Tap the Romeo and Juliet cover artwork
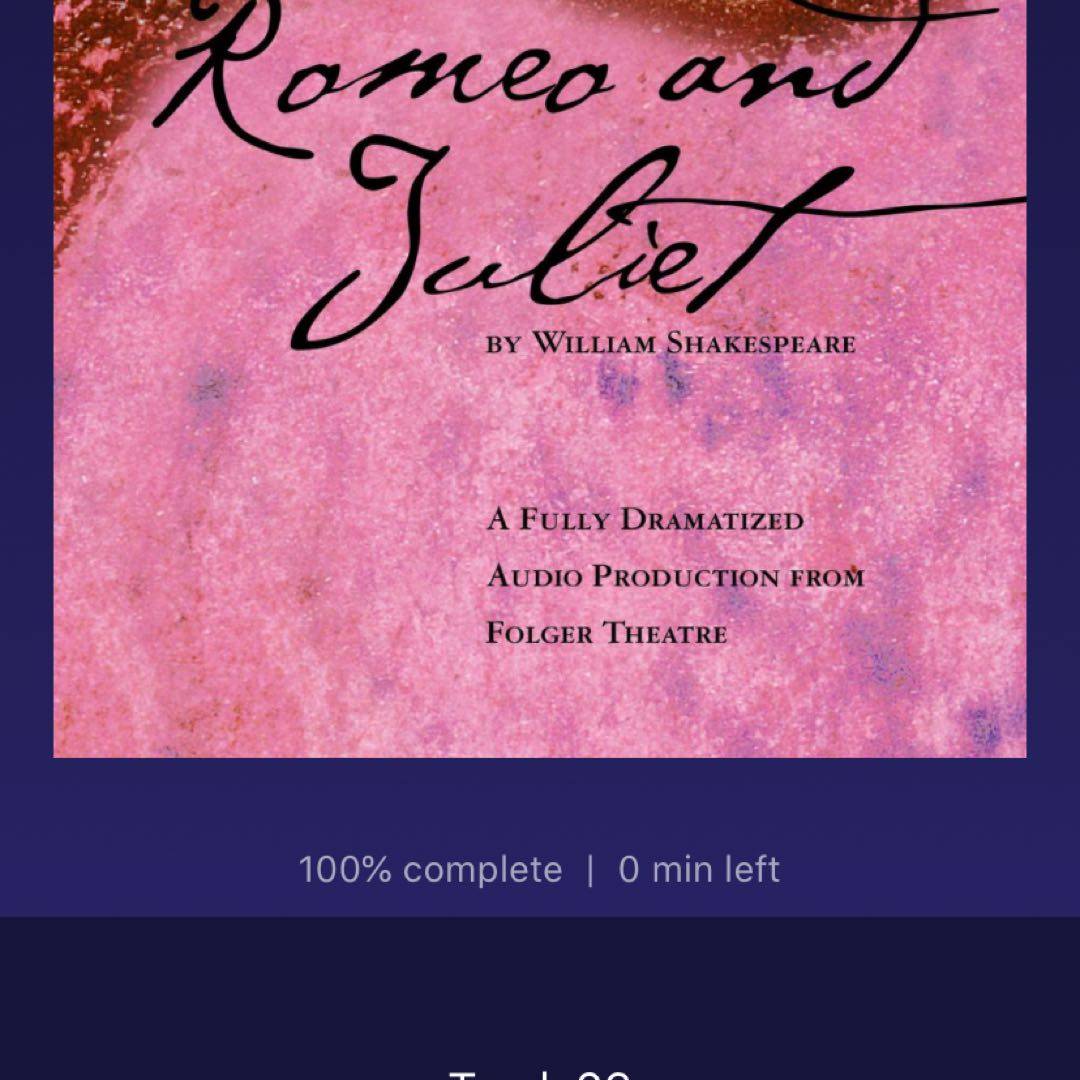Viewport: 1080px width, 1080px height. point(539,379)
